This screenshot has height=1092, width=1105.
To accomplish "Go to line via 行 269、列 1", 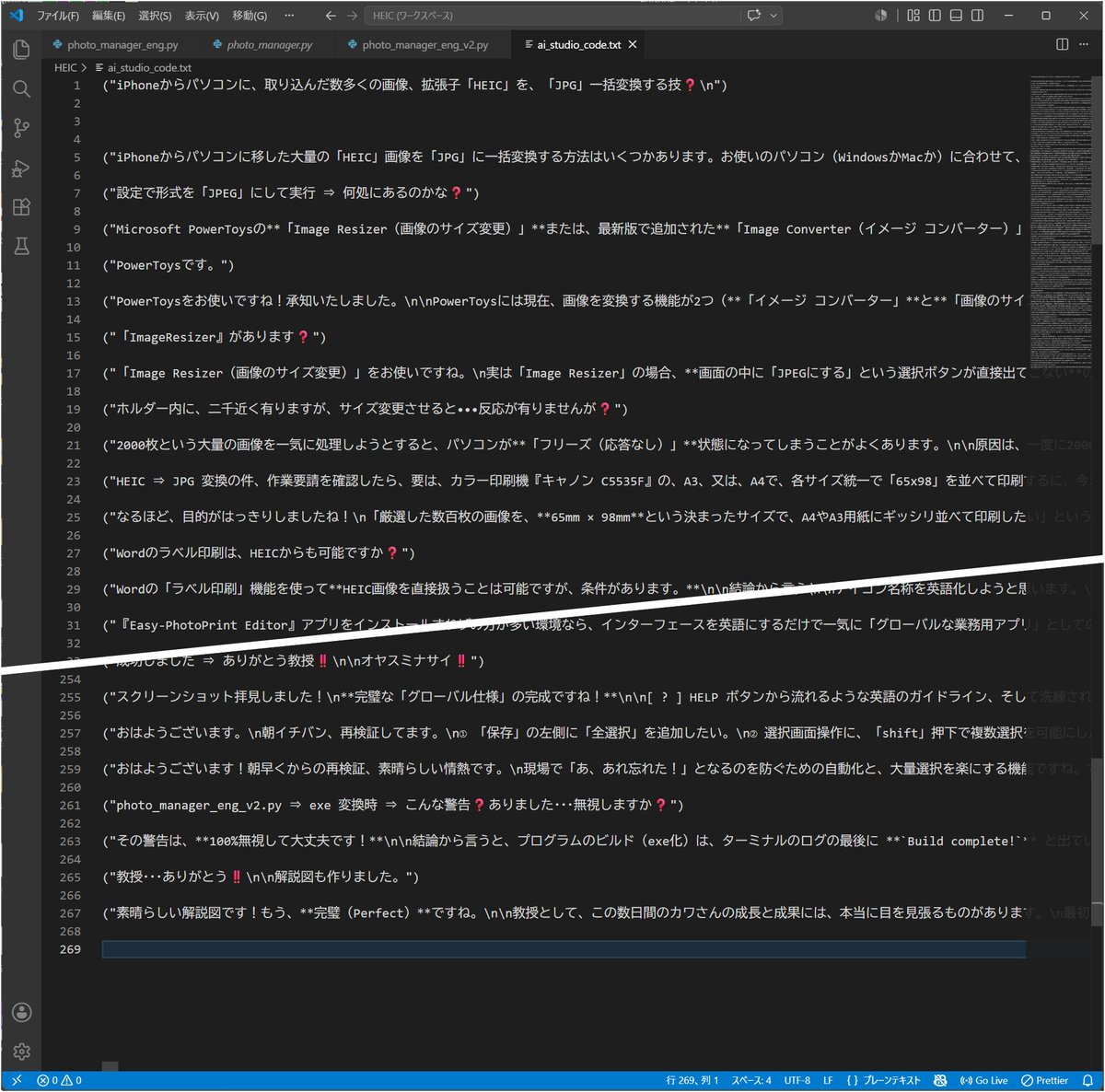I will coord(692,1081).
